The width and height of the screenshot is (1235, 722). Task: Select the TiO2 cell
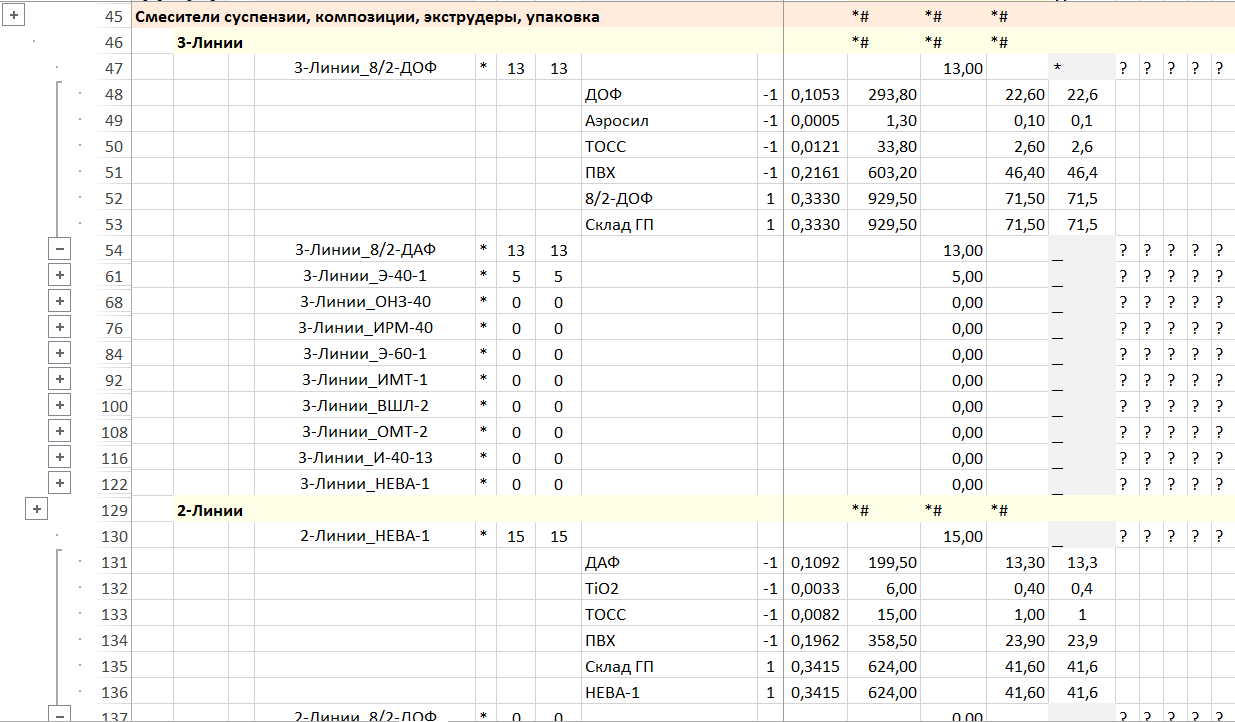click(602, 589)
